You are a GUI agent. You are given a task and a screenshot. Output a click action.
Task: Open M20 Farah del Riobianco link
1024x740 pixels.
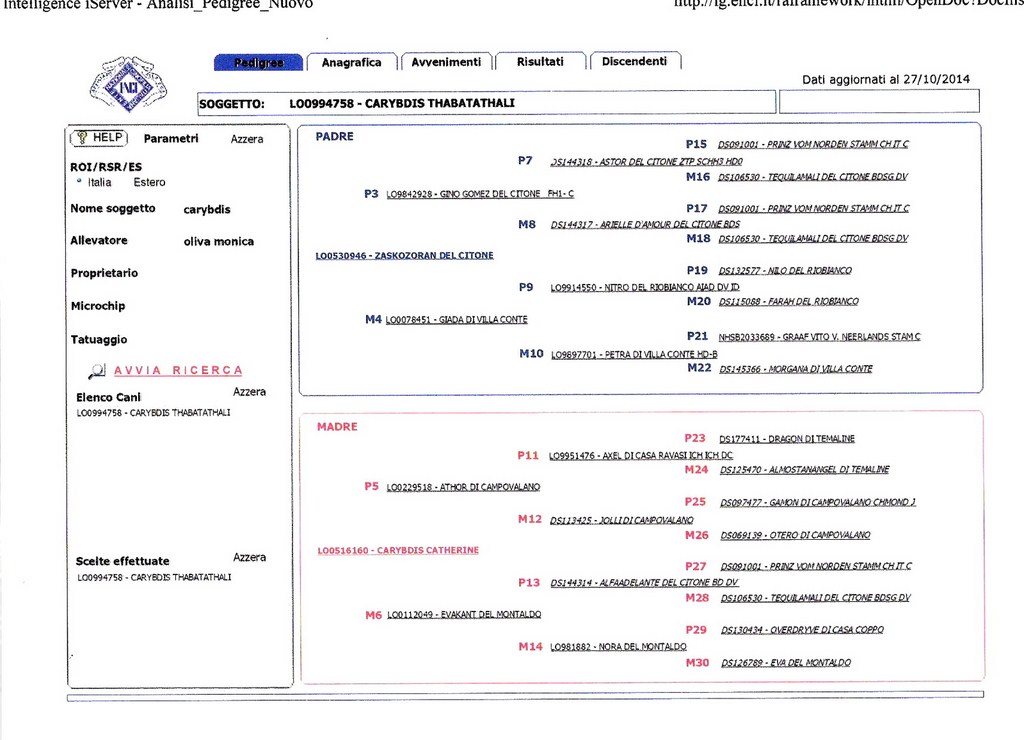[x=788, y=302]
